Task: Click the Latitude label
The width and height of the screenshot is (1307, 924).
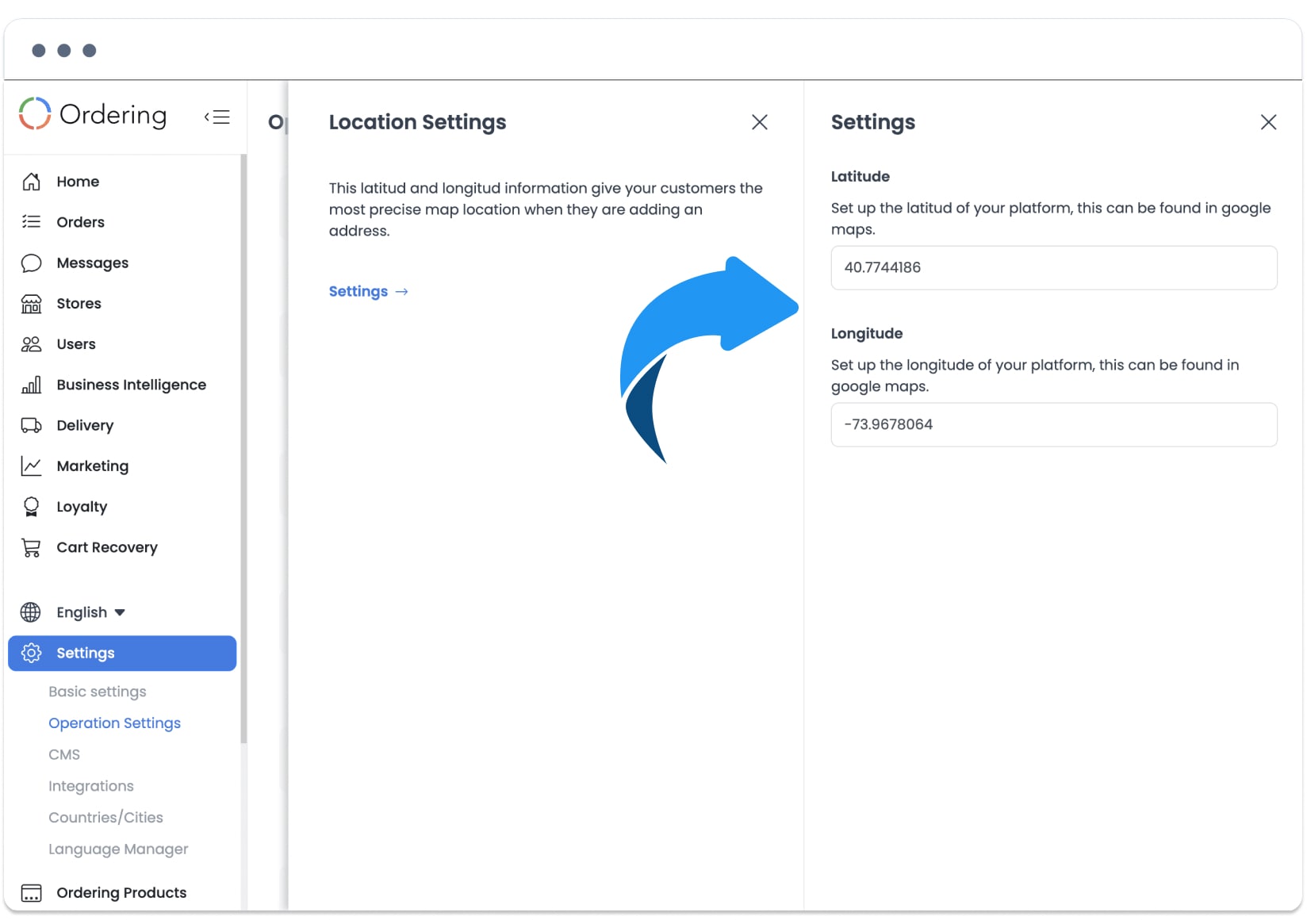Action: pyautogui.click(x=860, y=177)
